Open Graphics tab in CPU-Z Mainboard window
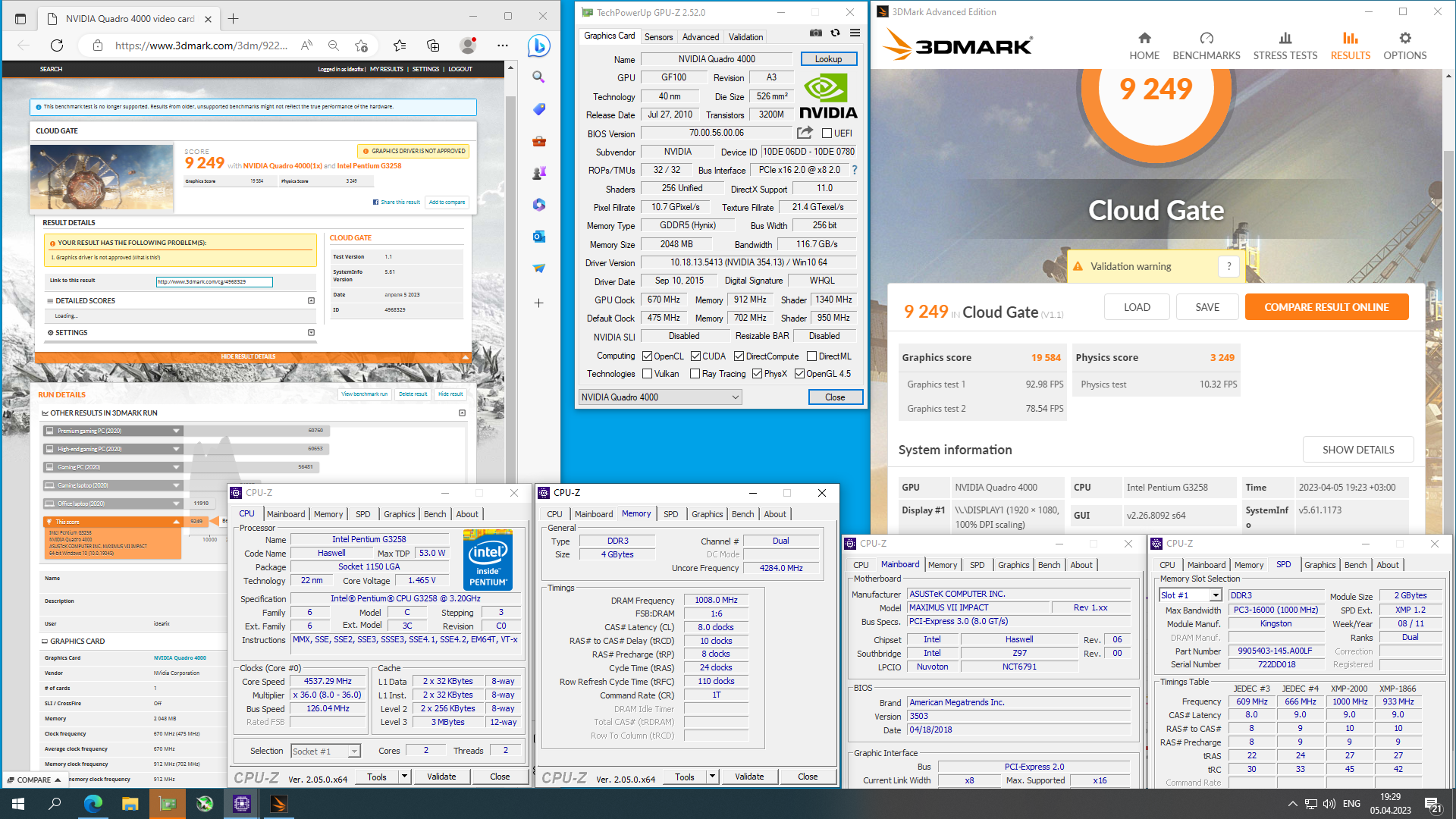Image resolution: width=1456 pixels, height=819 pixels. [1013, 565]
